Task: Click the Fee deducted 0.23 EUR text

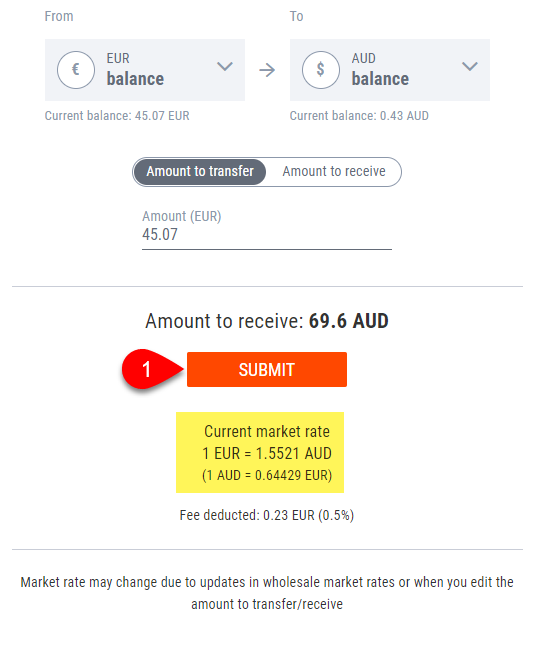Action: tap(267, 515)
